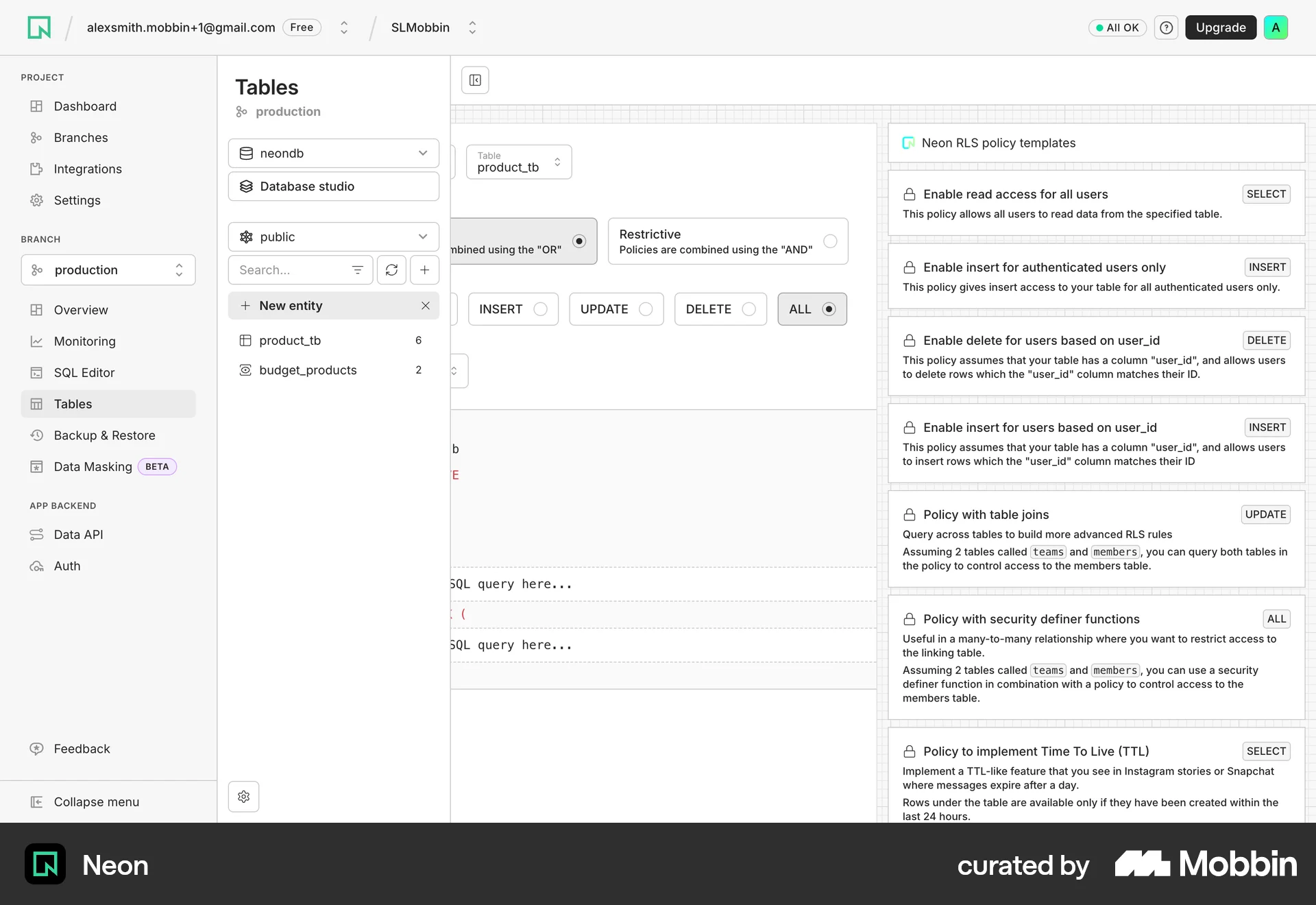Image resolution: width=1316 pixels, height=905 pixels.
Task: Open the account switcher arrows
Action: click(344, 27)
